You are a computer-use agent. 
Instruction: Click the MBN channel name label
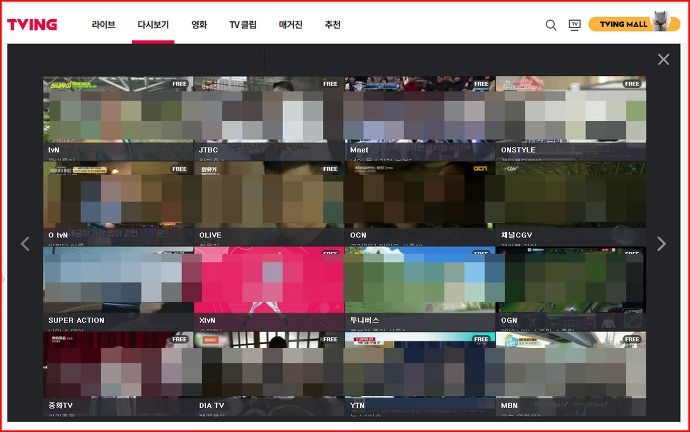(509, 406)
